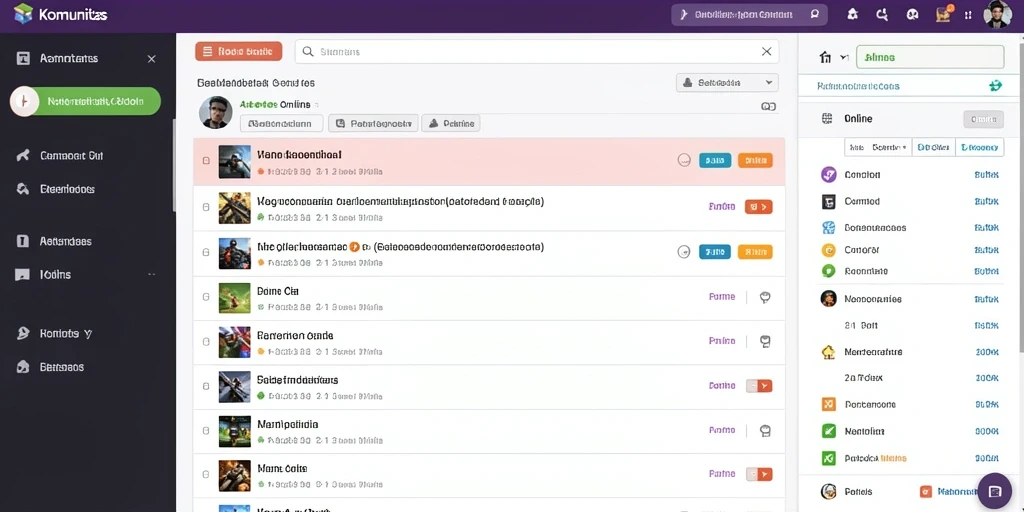
Task: Open the two-dots menu icon in header
Action: tap(968, 14)
